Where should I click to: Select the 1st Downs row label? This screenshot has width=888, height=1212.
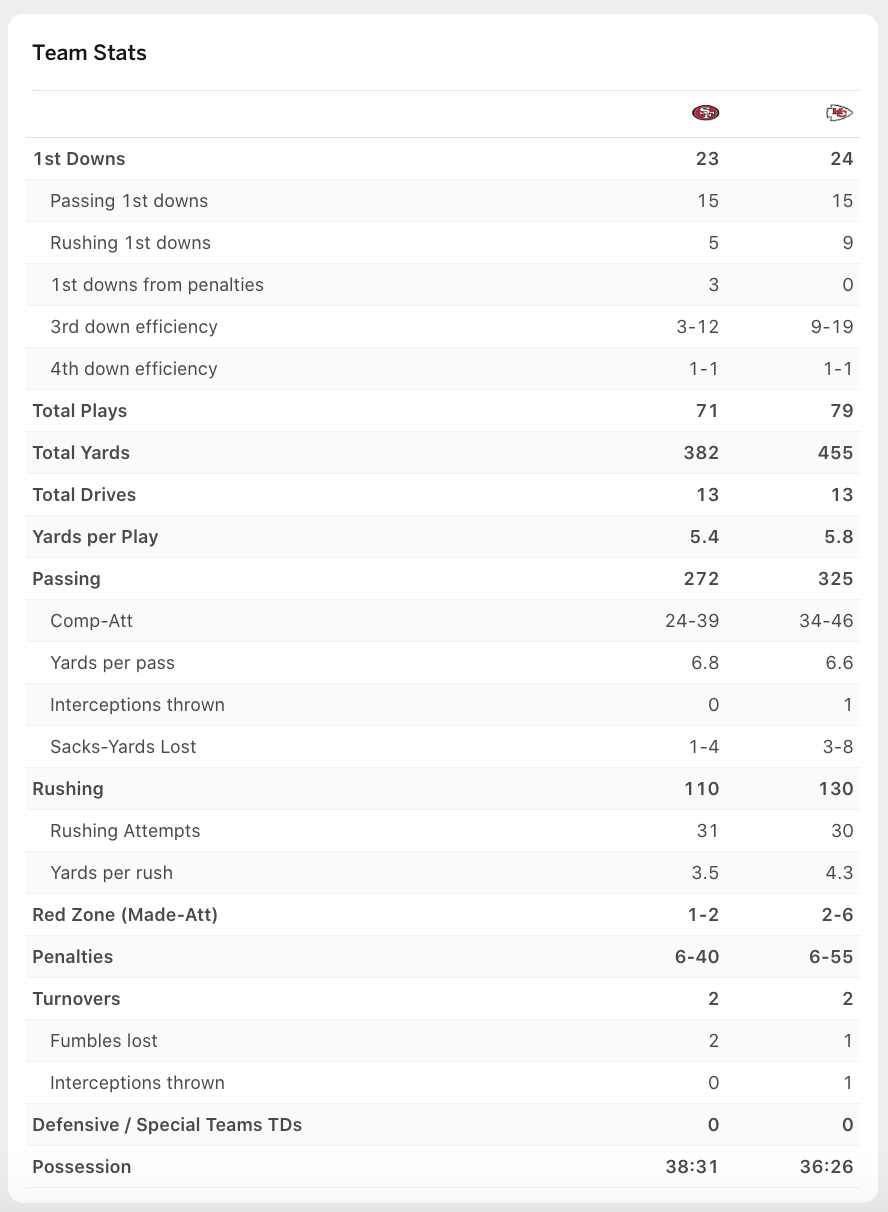pos(79,159)
